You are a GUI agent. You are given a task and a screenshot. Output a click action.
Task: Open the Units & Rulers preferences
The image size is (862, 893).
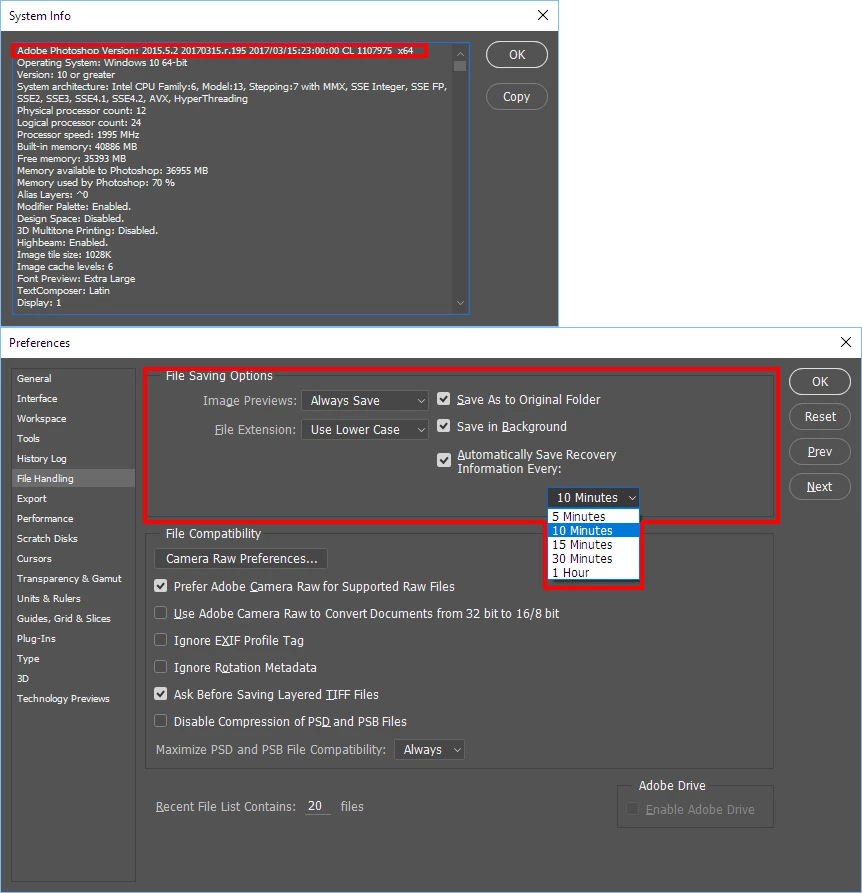[x=73, y=599]
